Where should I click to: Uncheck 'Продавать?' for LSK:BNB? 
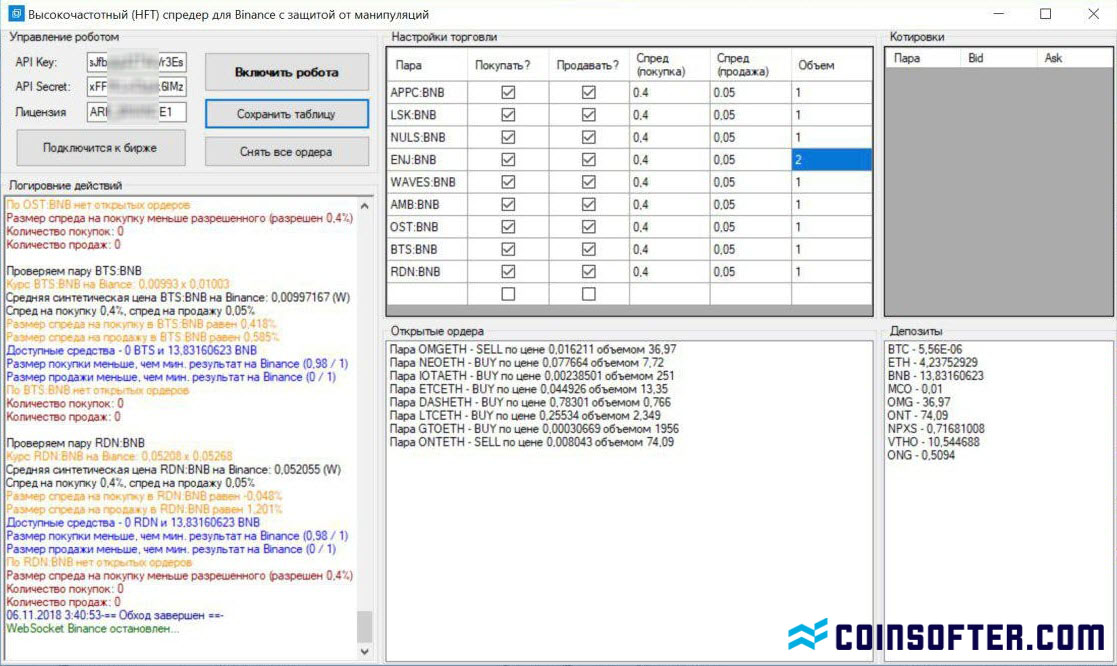pyautogui.click(x=588, y=115)
